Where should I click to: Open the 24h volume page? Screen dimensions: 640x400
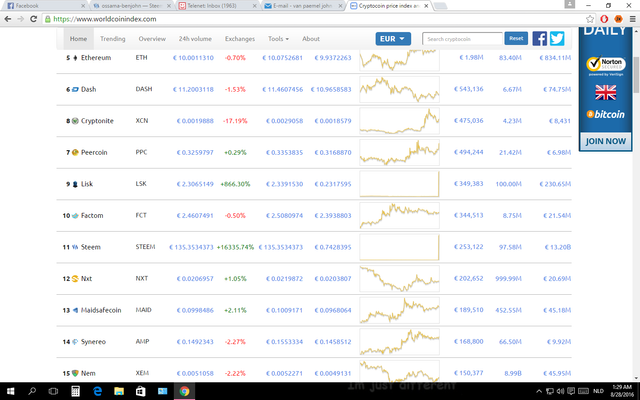click(x=195, y=39)
